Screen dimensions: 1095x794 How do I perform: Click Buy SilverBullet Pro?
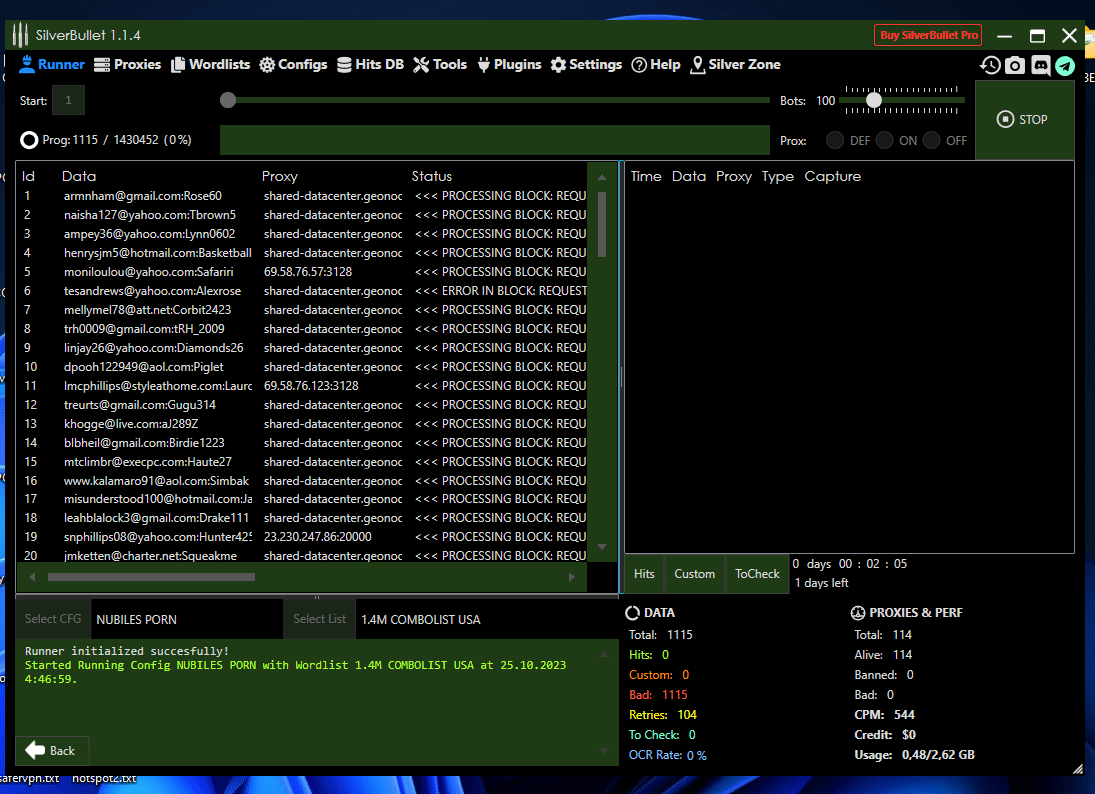click(928, 35)
